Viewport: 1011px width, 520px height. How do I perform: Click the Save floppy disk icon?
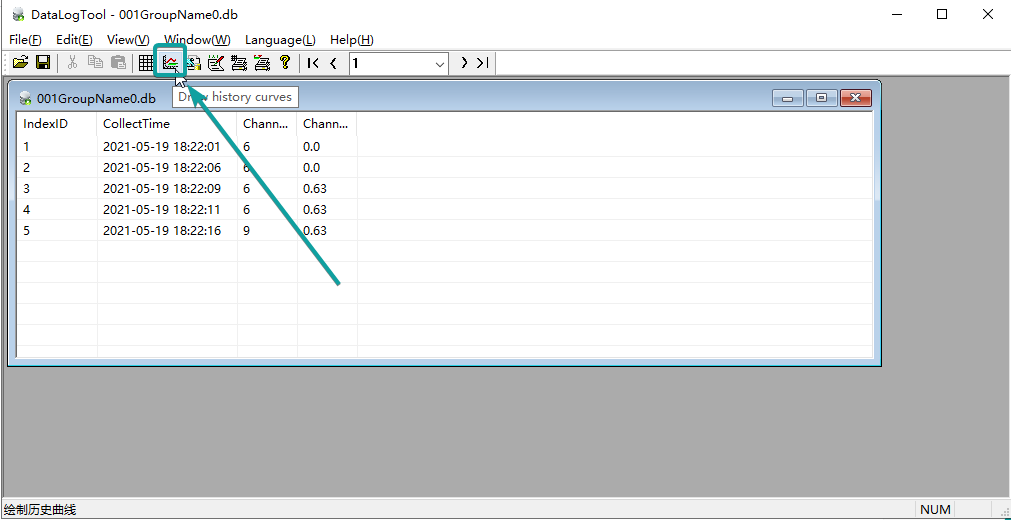point(43,63)
